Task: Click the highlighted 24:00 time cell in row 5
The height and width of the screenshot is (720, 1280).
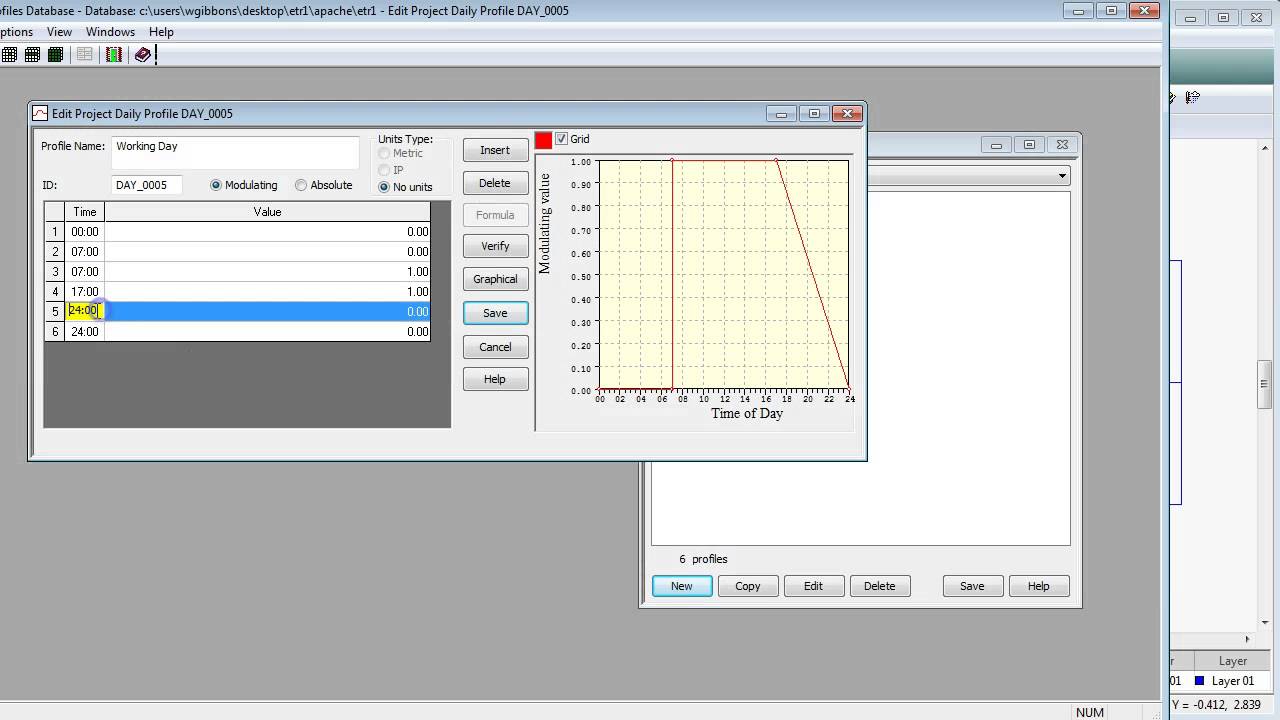Action: [85, 311]
